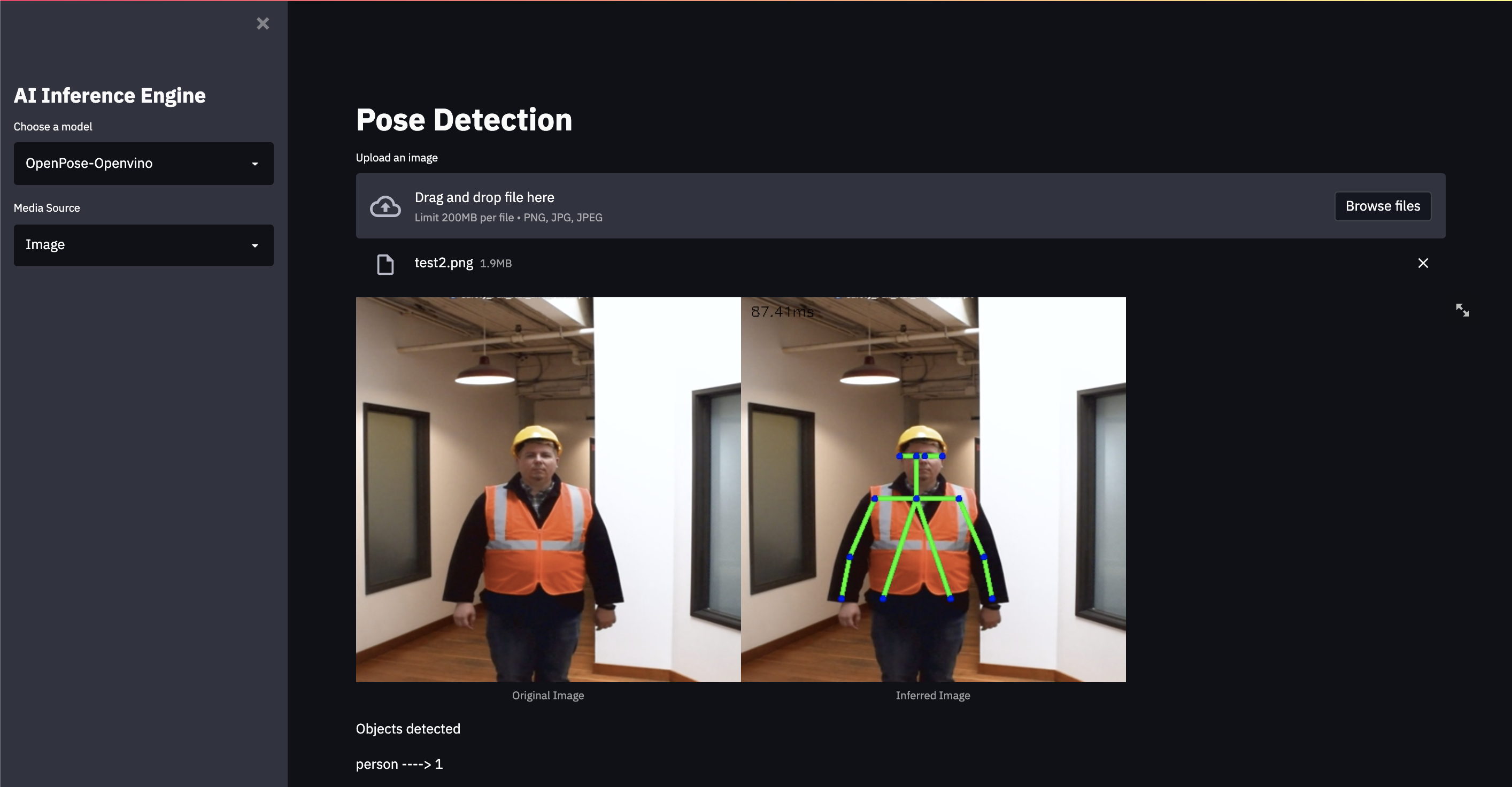This screenshot has width=1512, height=787.
Task: Click the Drag and drop file area
Action: point(822,206)
